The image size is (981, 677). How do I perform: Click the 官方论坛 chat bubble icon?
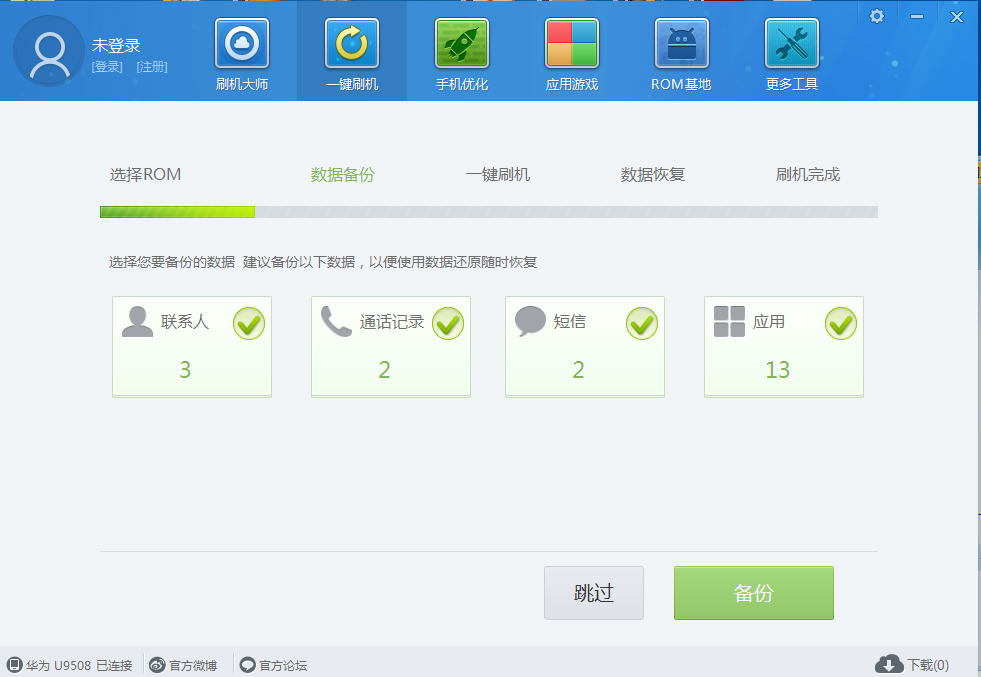point(248,665)
